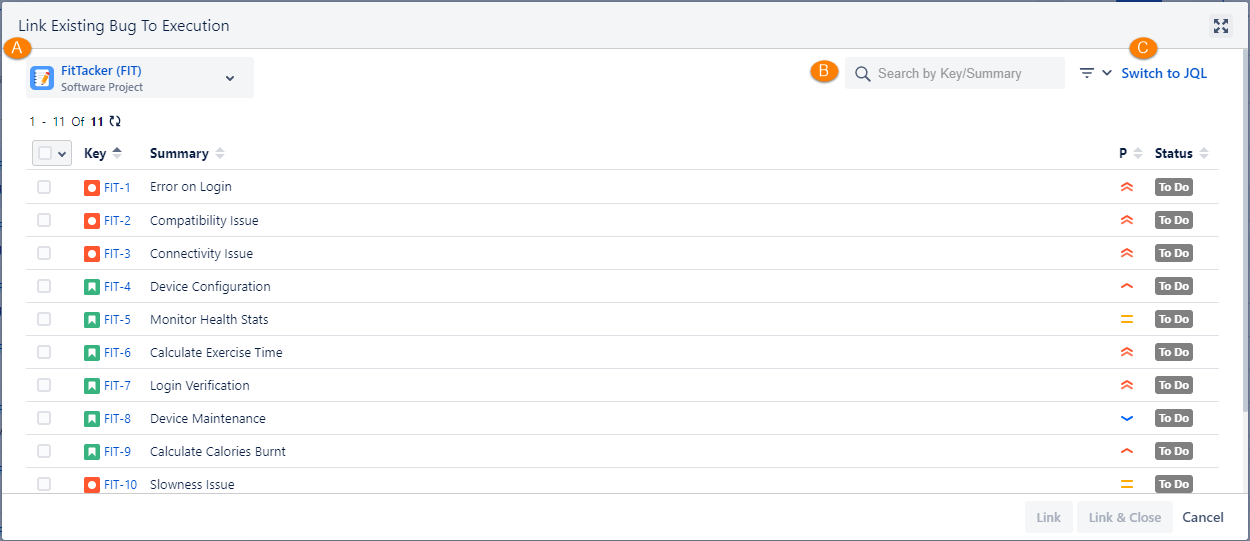Check the box for FIT-2 Compatibility Issue
The width and height of the screenshot is (1250, 541).
click(x=44, y=220)
